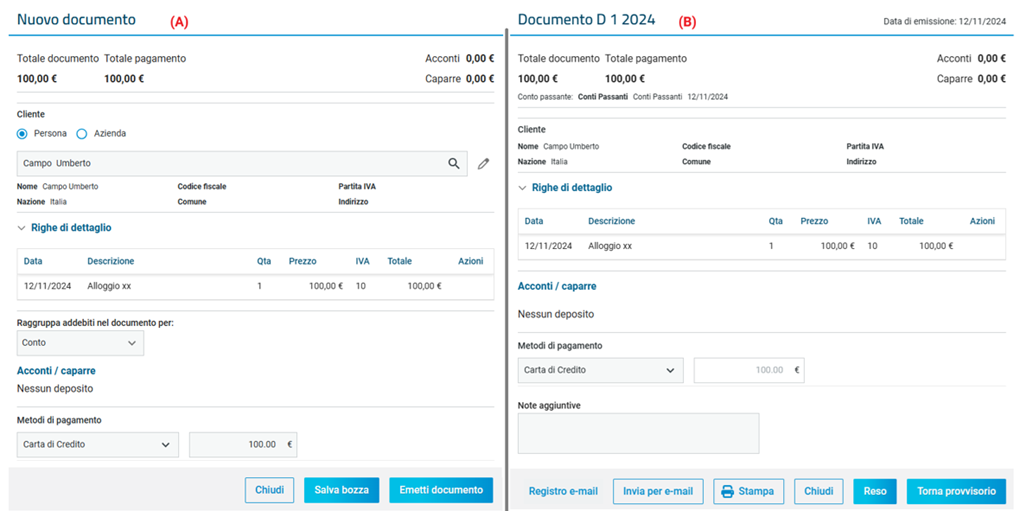Open Carta di Credito dropdown in Documento D 1 2024
The height and width of the screenshot is (511, 1033).
601,370
